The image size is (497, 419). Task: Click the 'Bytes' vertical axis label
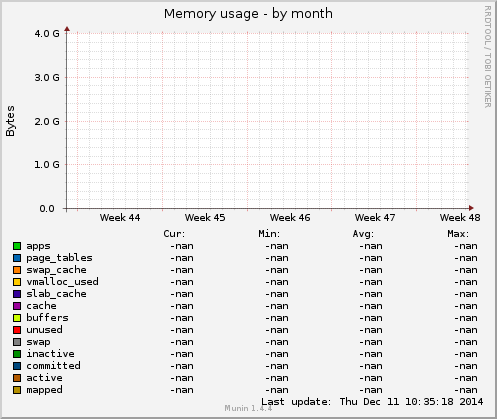[10, 121]
